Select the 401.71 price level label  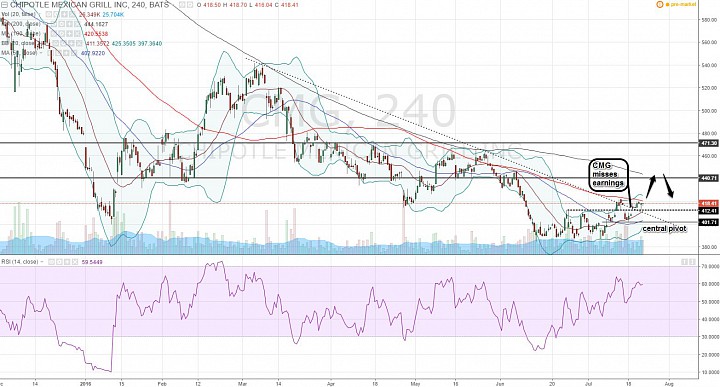(x=709, y=222)
